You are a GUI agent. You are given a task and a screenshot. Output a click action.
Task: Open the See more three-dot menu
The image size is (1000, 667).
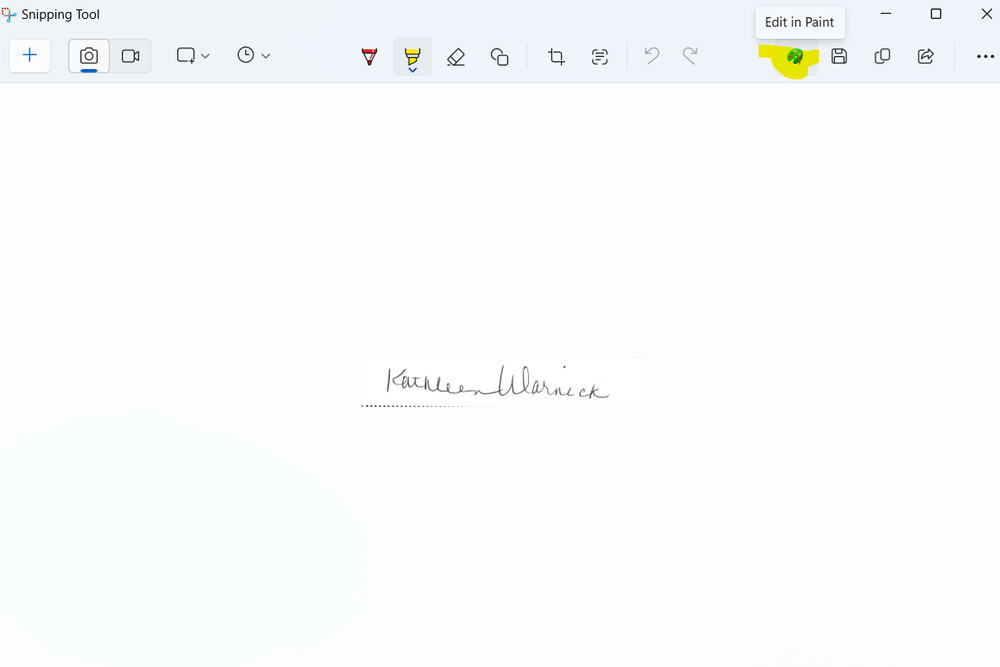tap(985, 57)
